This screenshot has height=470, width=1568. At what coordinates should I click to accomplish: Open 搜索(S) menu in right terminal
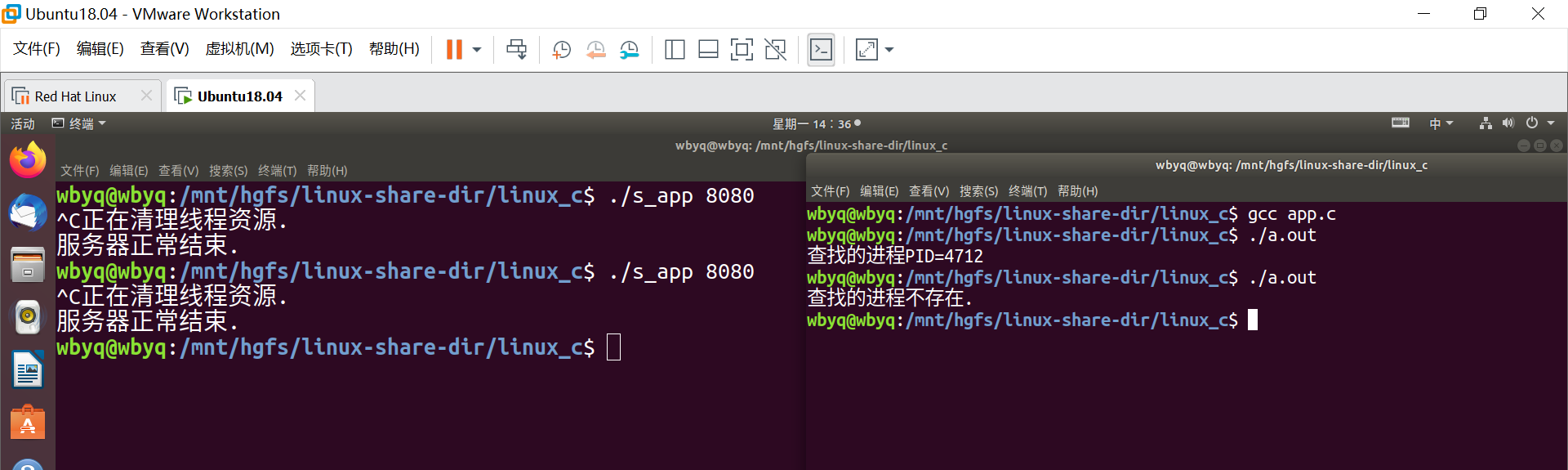(x=978, y=191)
